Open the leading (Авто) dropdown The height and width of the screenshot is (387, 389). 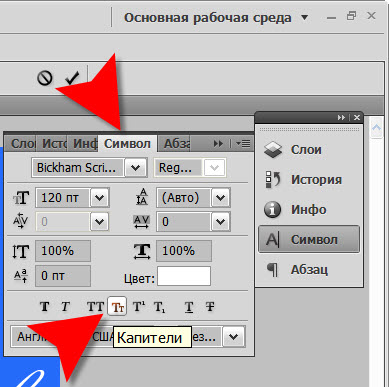coord(220,198)
